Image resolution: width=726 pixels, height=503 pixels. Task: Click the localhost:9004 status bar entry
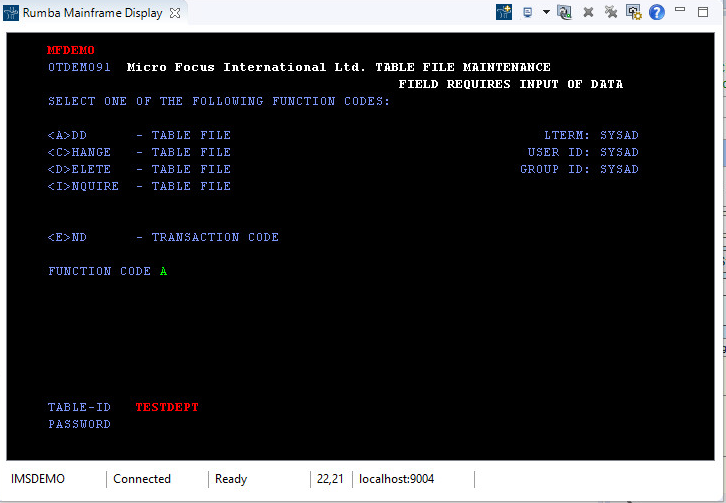[x=396, y=479]
